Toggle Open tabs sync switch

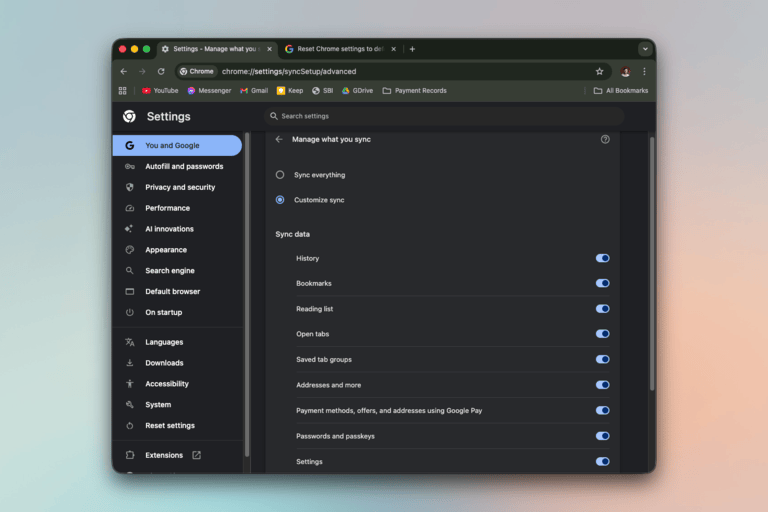pos(602,334)
